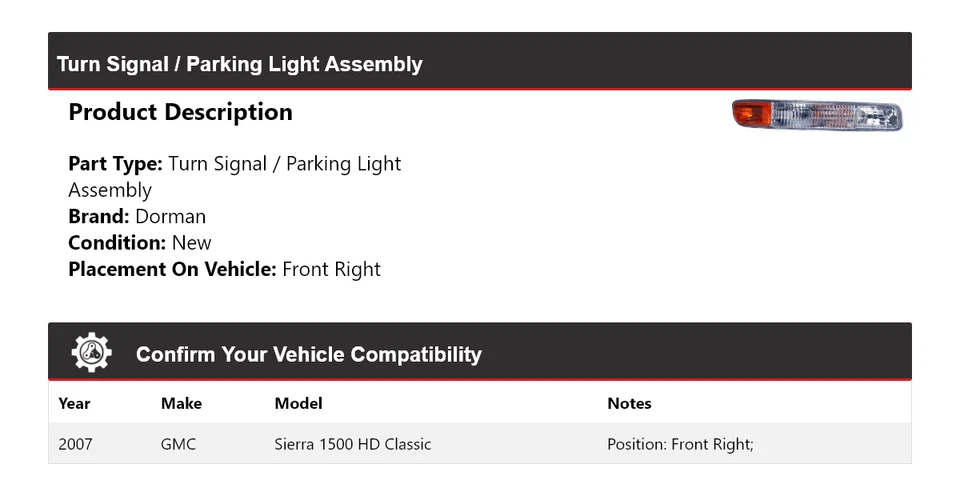Viewport: 960px width, 496px height.
Task: Click the Year column header
Action: click(74, 404)
